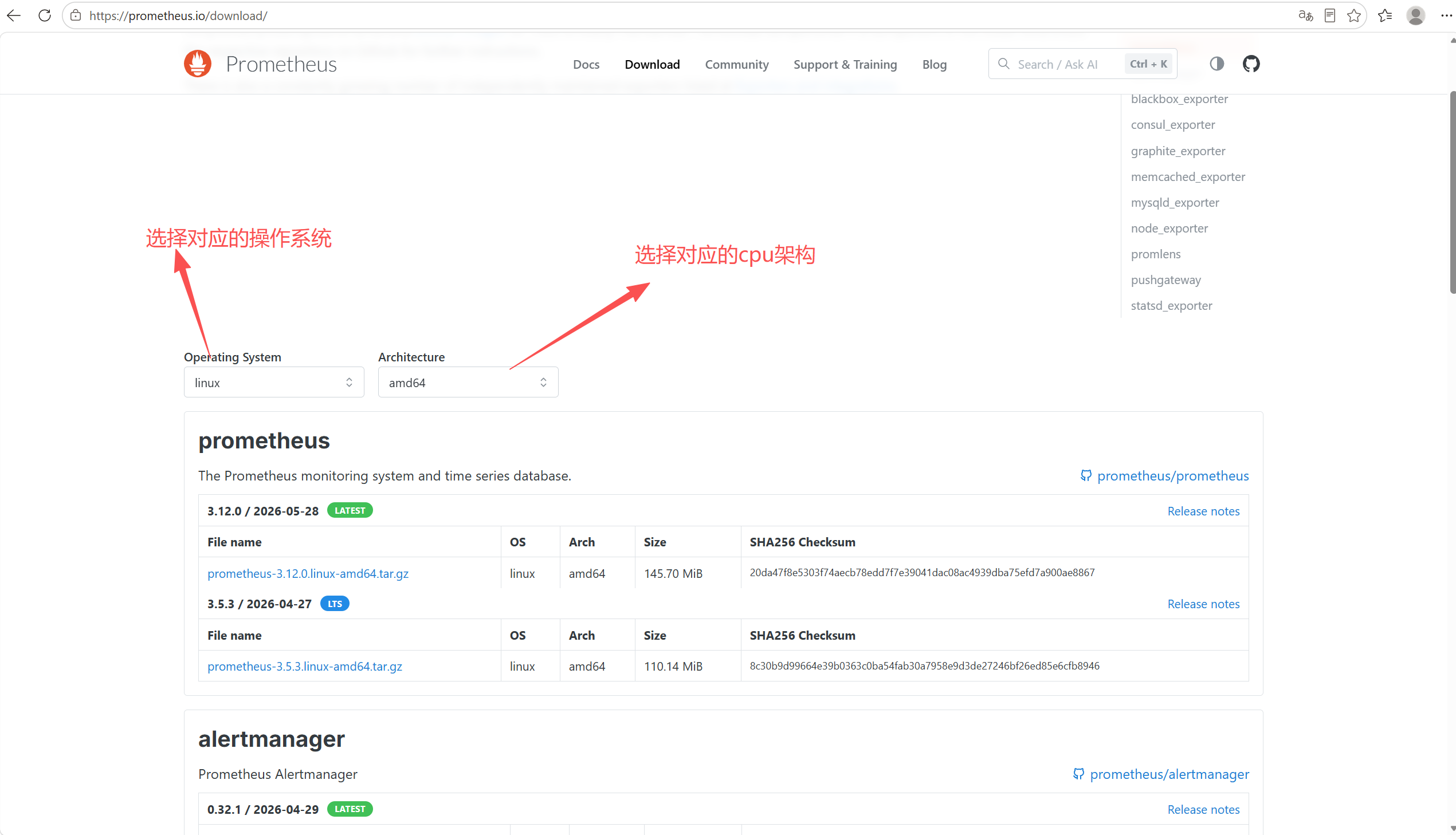Open the Docs menu
Image resolution: width=1456 pixels, height=835 pixels.
tap(586, 65)
